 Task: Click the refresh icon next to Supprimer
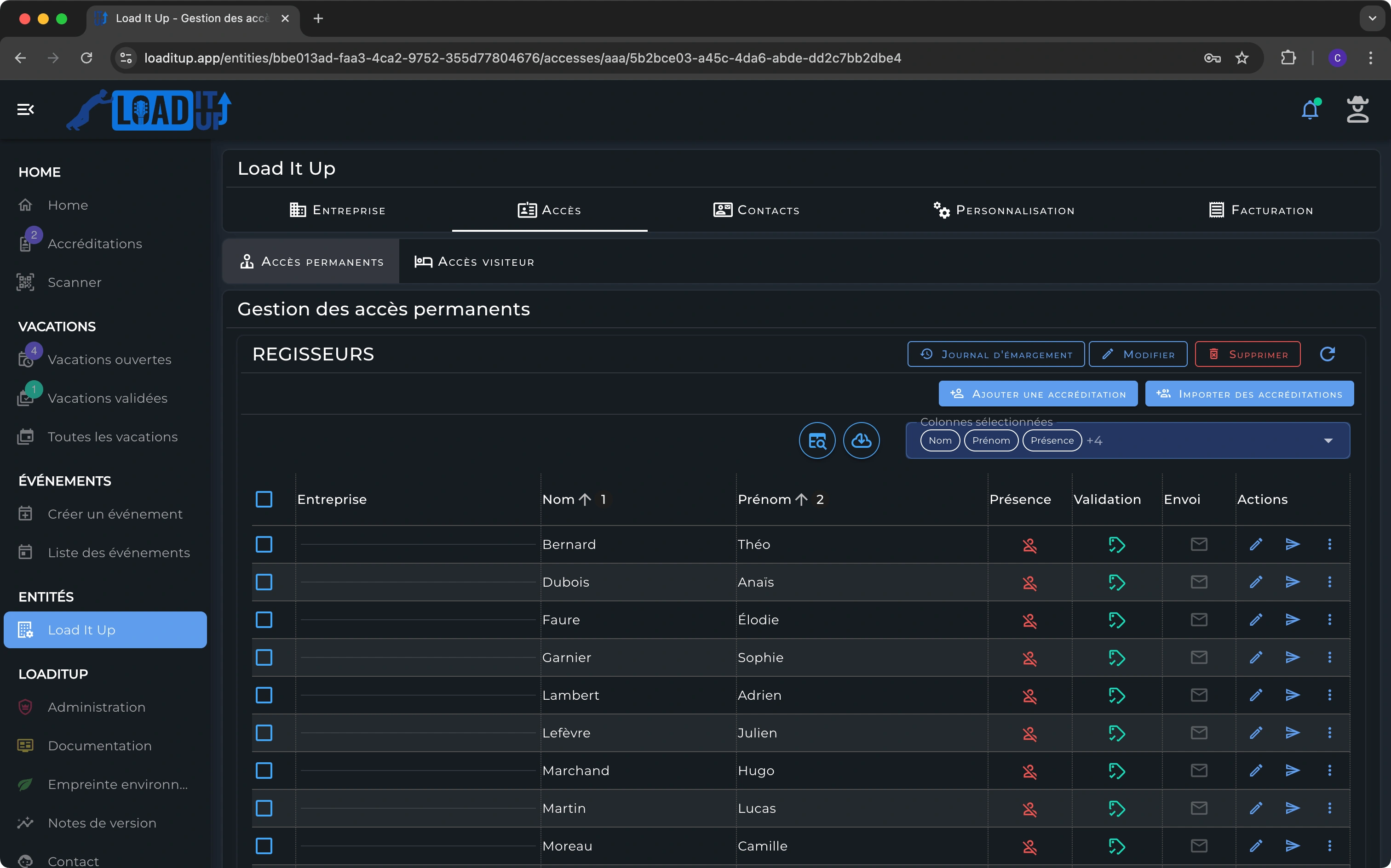(x=1327, y=354)
